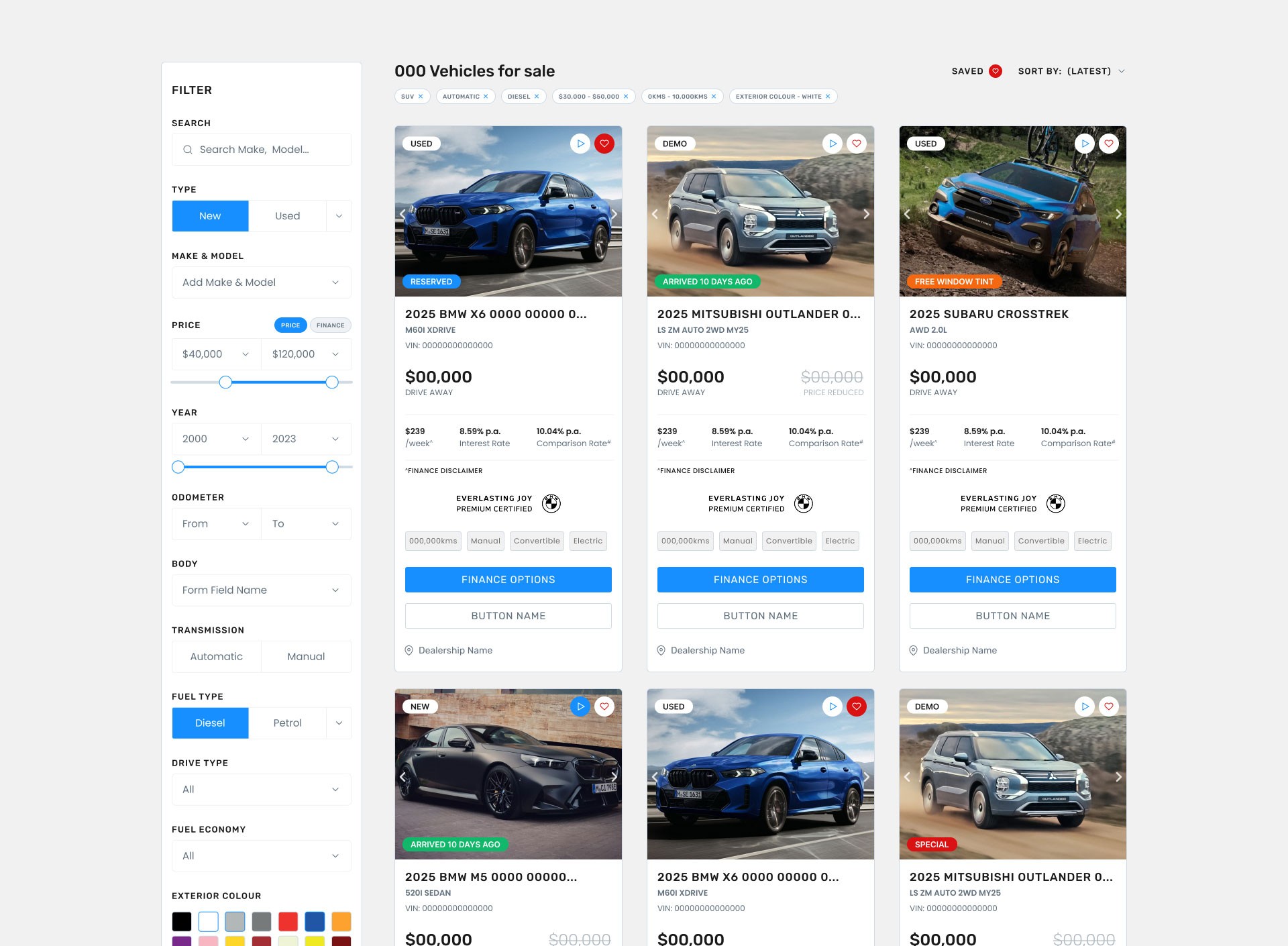This screenshot has height=946, width=1288.
Task: Save the BMW M5 card with heart
Action: pos(604,706)
